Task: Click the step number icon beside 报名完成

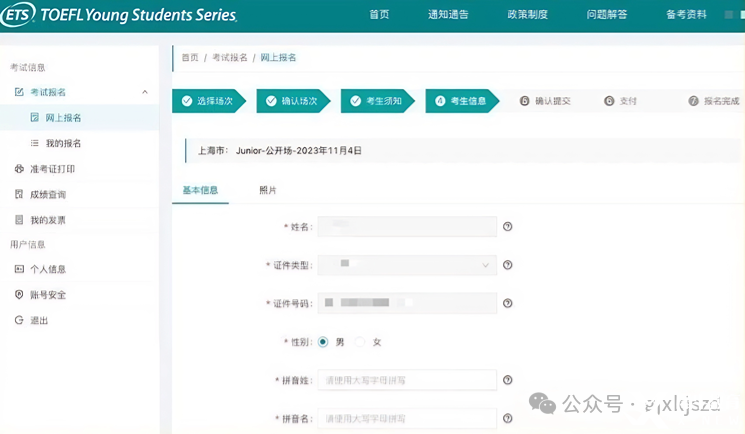Action: (694, 101)
